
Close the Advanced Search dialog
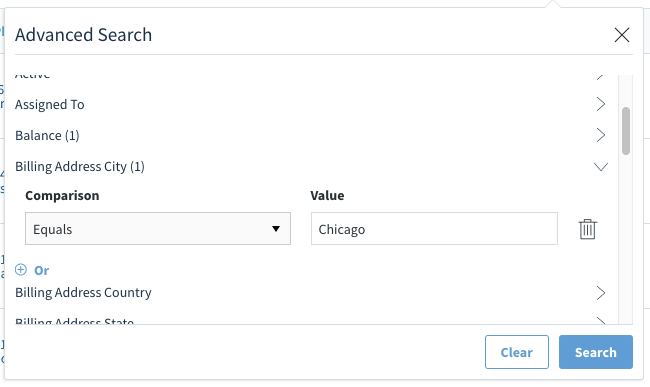coord(622,35)
